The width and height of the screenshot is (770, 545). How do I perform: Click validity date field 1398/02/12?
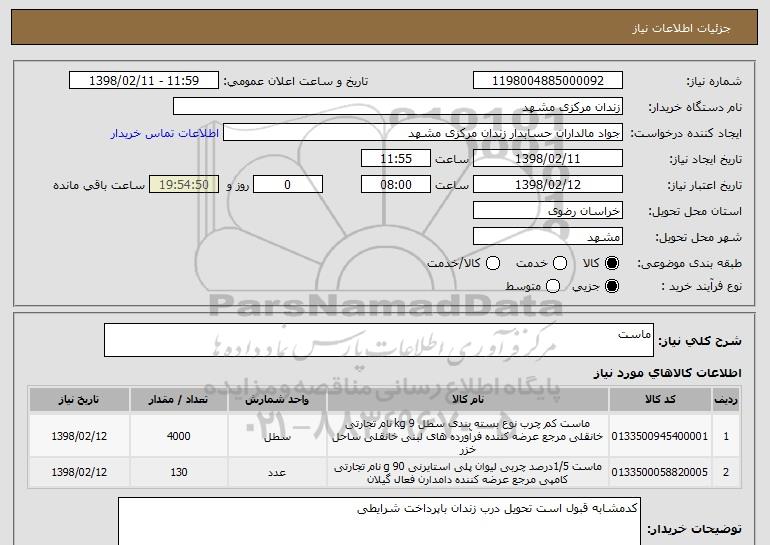(548, 185)
